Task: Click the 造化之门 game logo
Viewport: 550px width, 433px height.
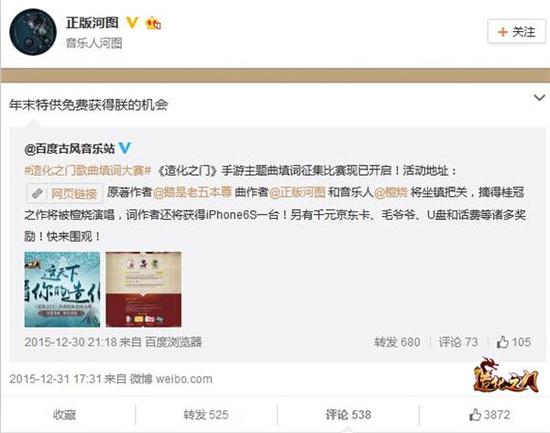Action: pos(507,375)
